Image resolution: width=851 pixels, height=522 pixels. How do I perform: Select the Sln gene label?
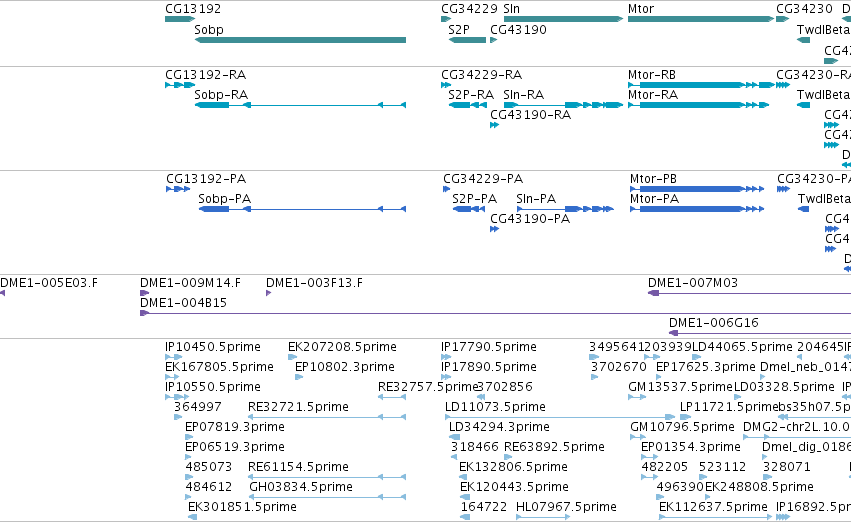coord(511,9)
